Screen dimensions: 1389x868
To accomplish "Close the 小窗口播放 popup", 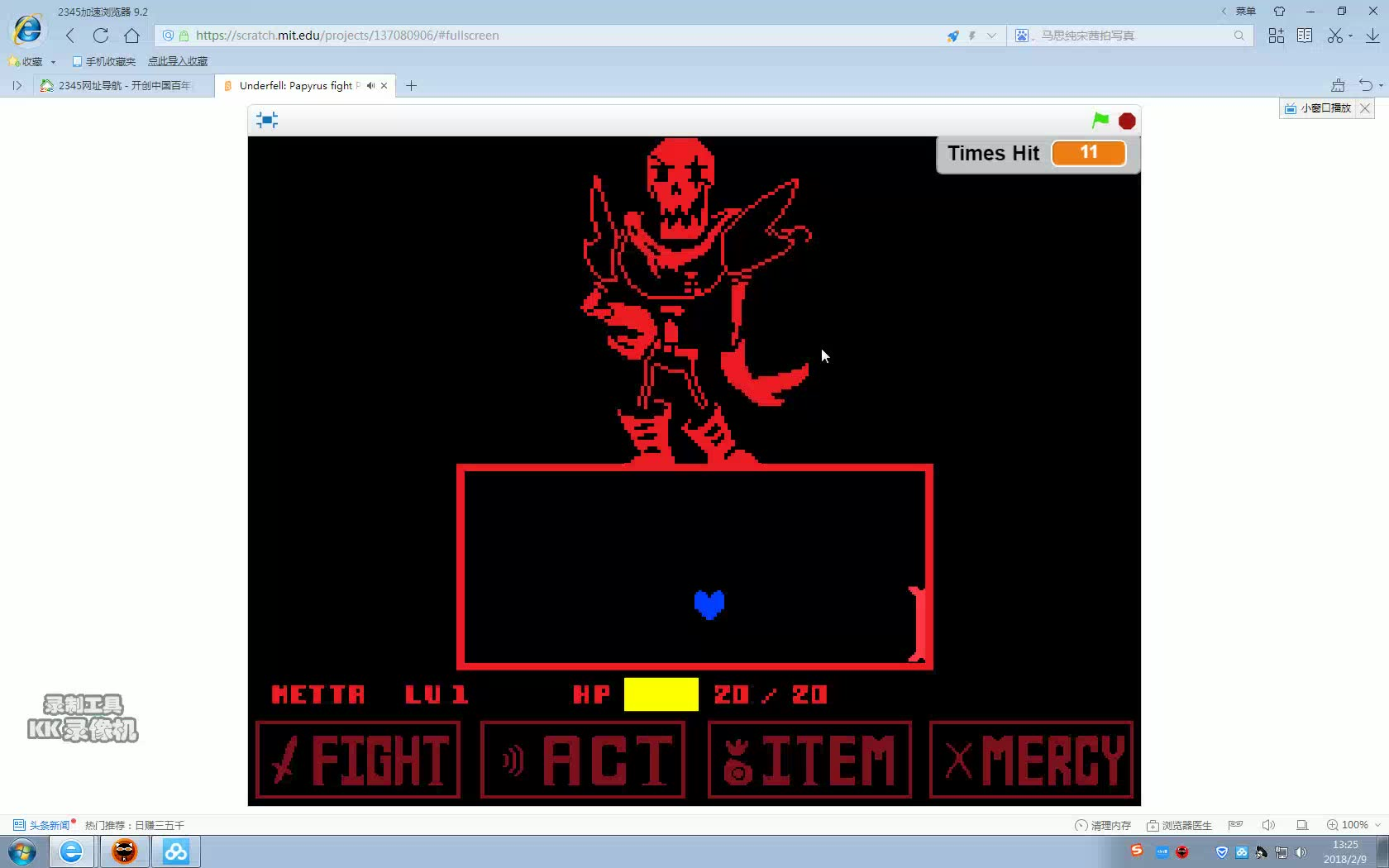I will click(1366, 108).
